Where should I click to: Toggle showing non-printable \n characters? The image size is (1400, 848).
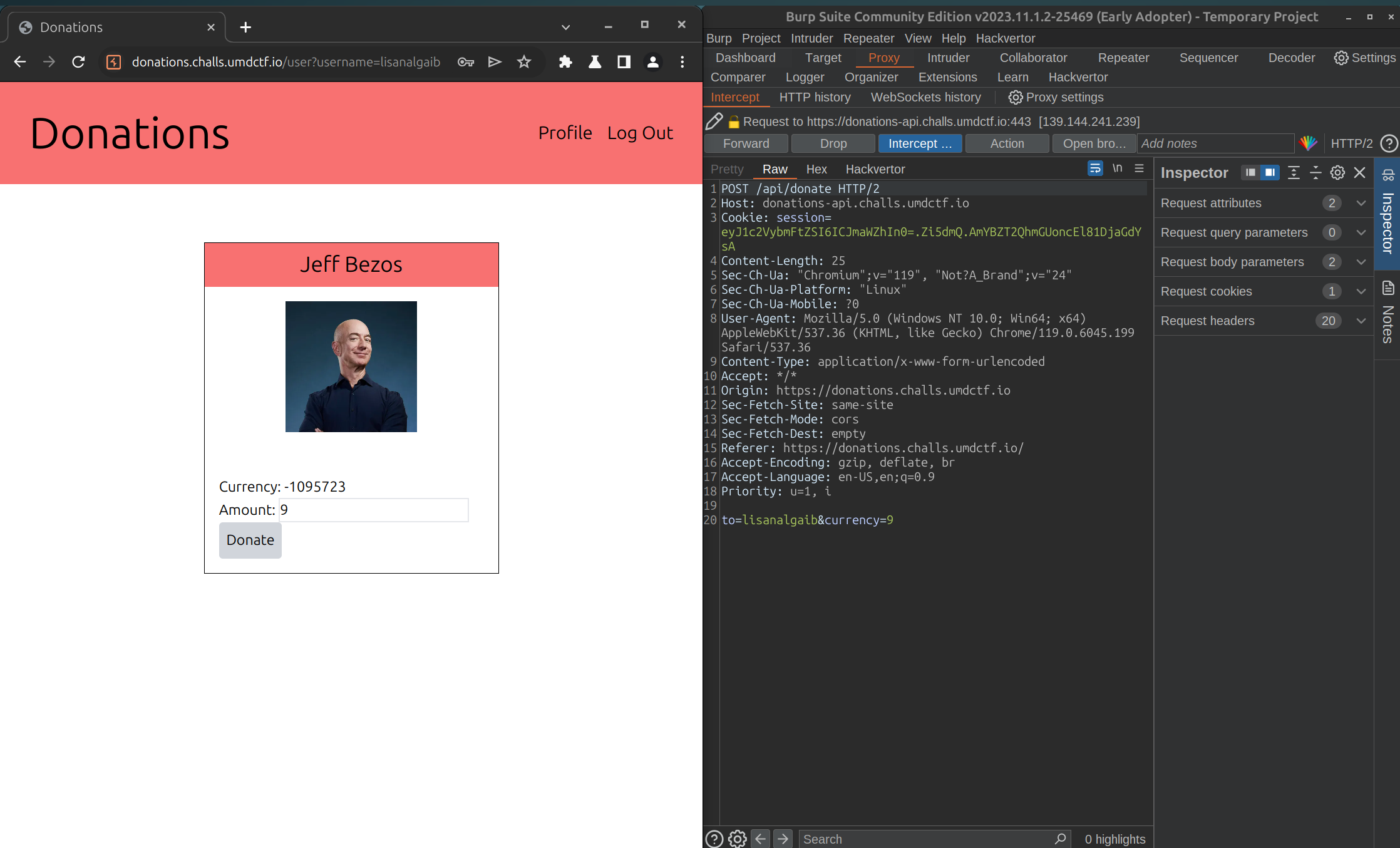click(1117, 168)
